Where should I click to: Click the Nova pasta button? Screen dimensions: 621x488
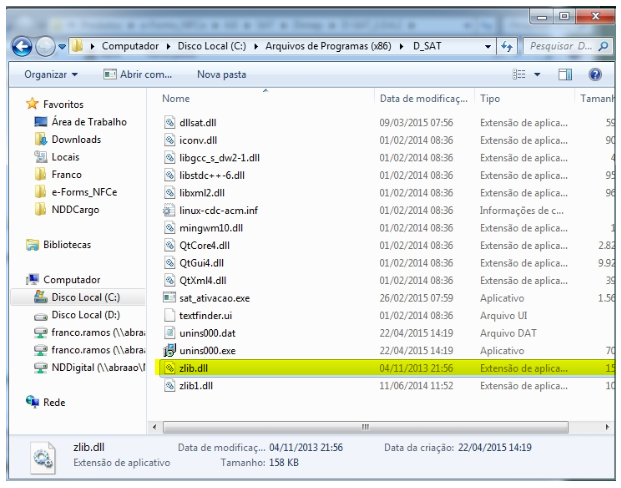tap(222, 75)
